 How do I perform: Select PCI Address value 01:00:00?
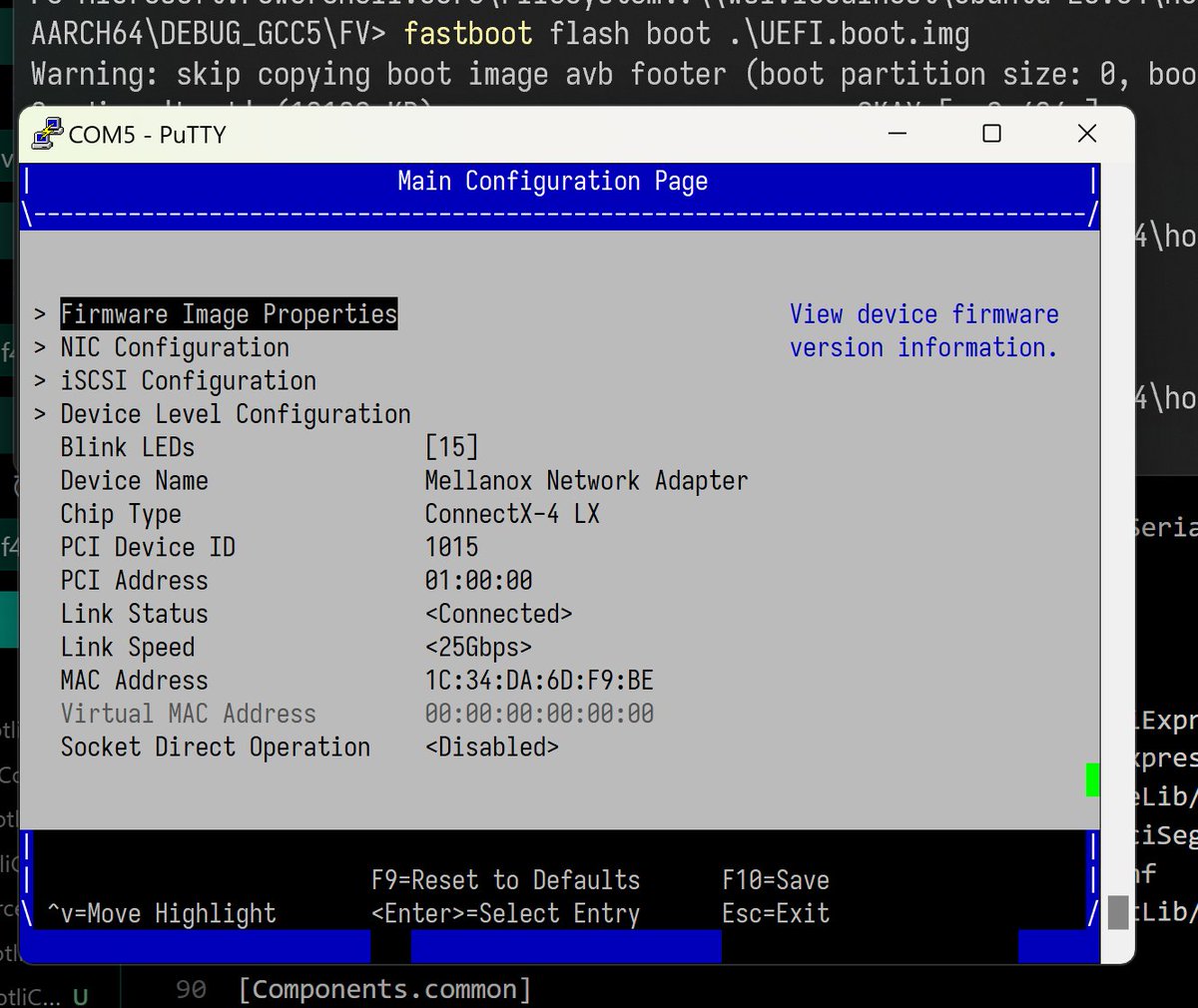[x=478, y=581]
